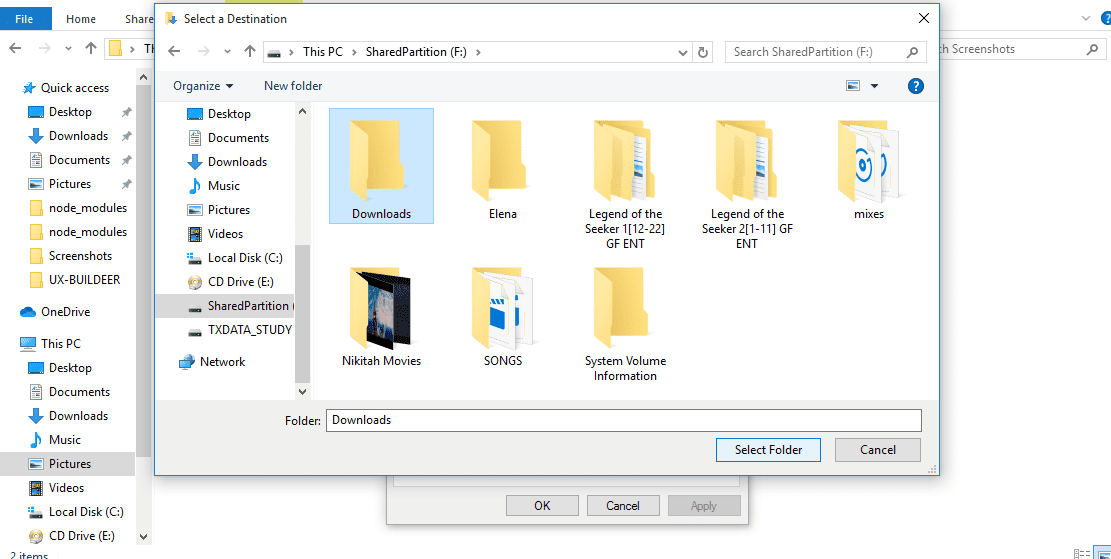Select Documents in dialog navigation tree
The height and width of the screenshot is (559, 1111).
238,137
